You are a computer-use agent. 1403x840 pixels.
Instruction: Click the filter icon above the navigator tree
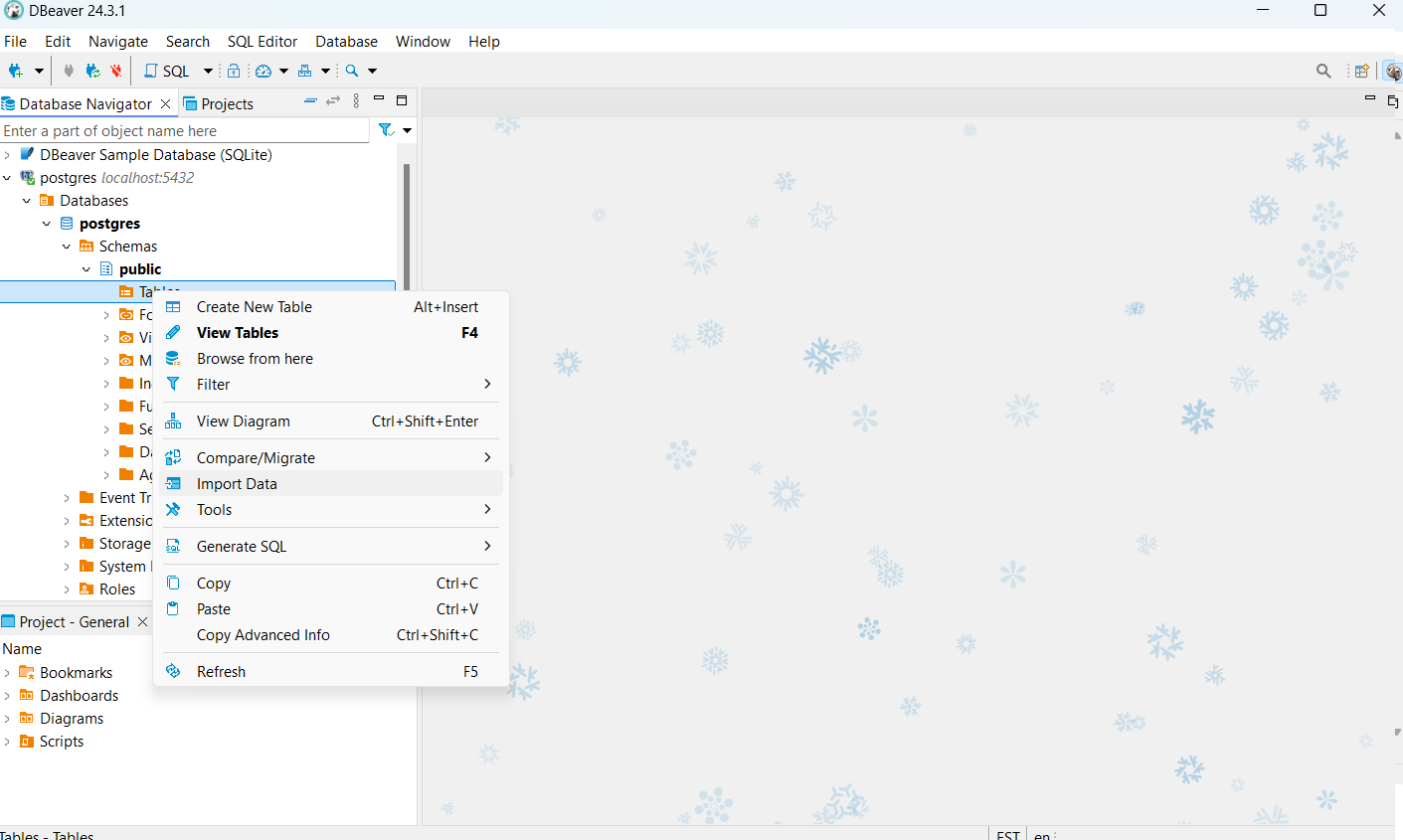point(385,129)
